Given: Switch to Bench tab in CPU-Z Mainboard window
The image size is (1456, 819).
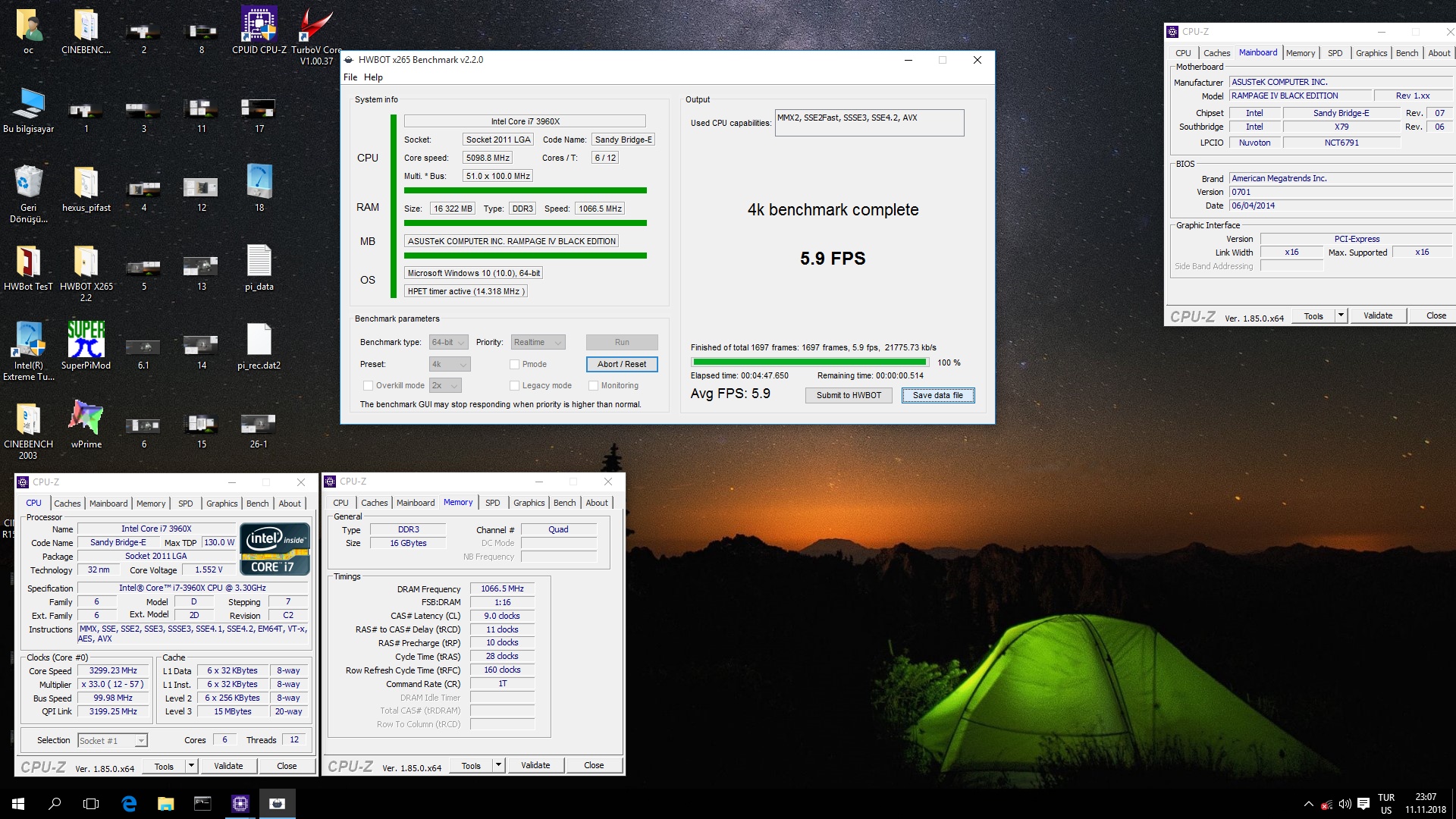Looking at the screenshot, I should (1407, 53).
